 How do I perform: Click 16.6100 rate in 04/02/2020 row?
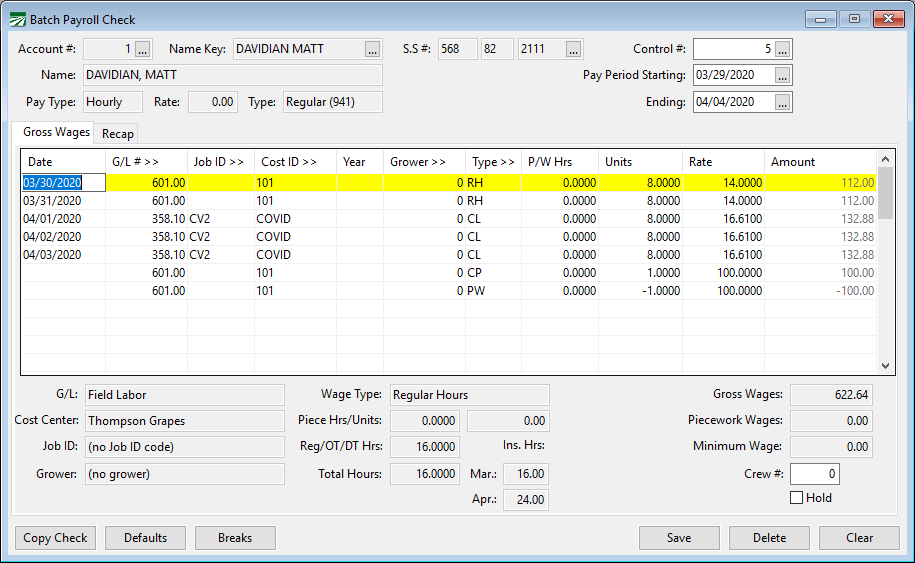click(x=724, y=237)
